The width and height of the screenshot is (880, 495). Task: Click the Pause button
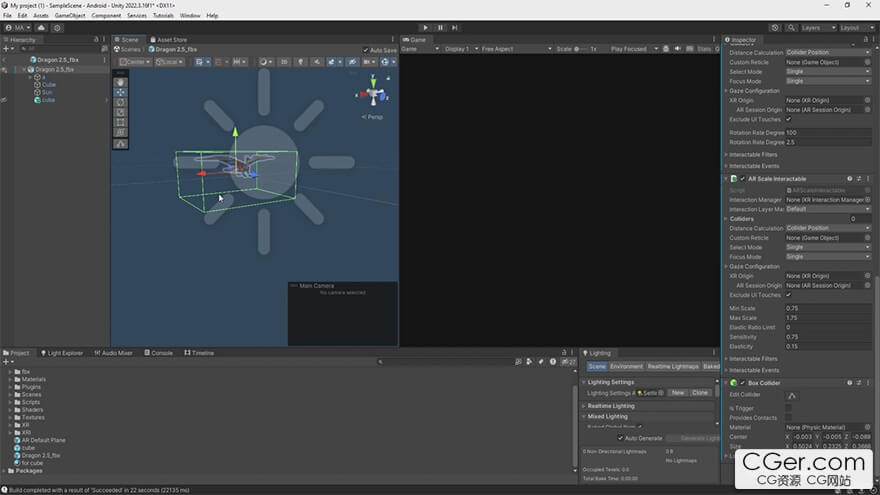(440, 28)
